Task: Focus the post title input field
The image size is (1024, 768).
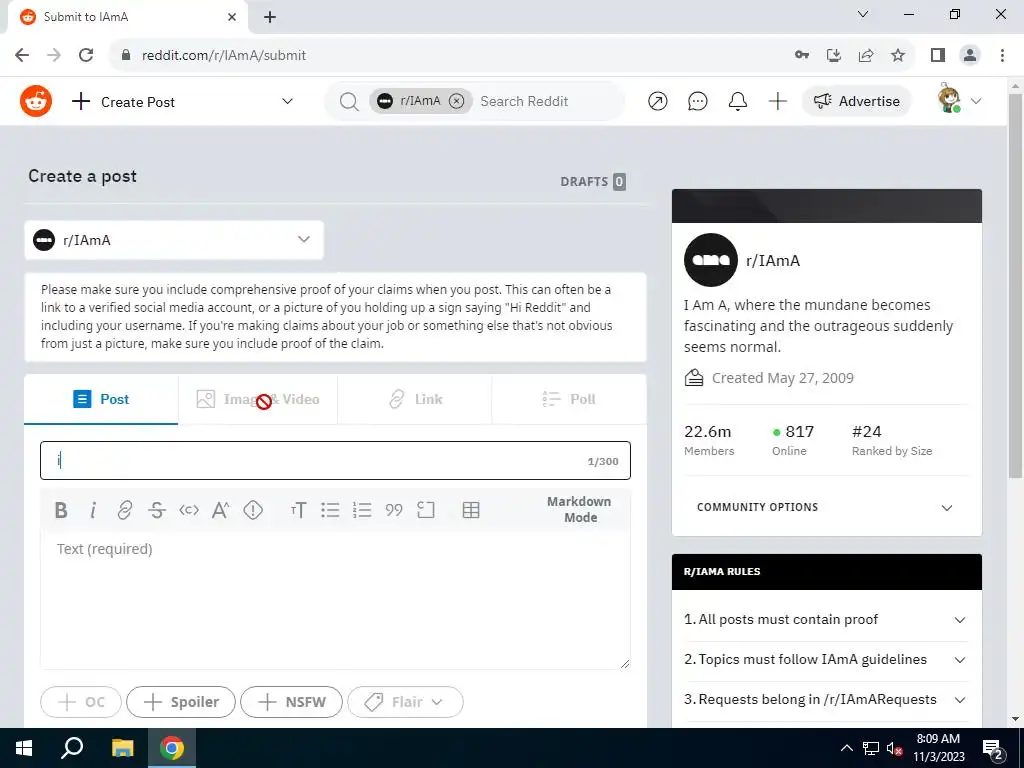Action: pyautogui.click(x=335, y=460)
